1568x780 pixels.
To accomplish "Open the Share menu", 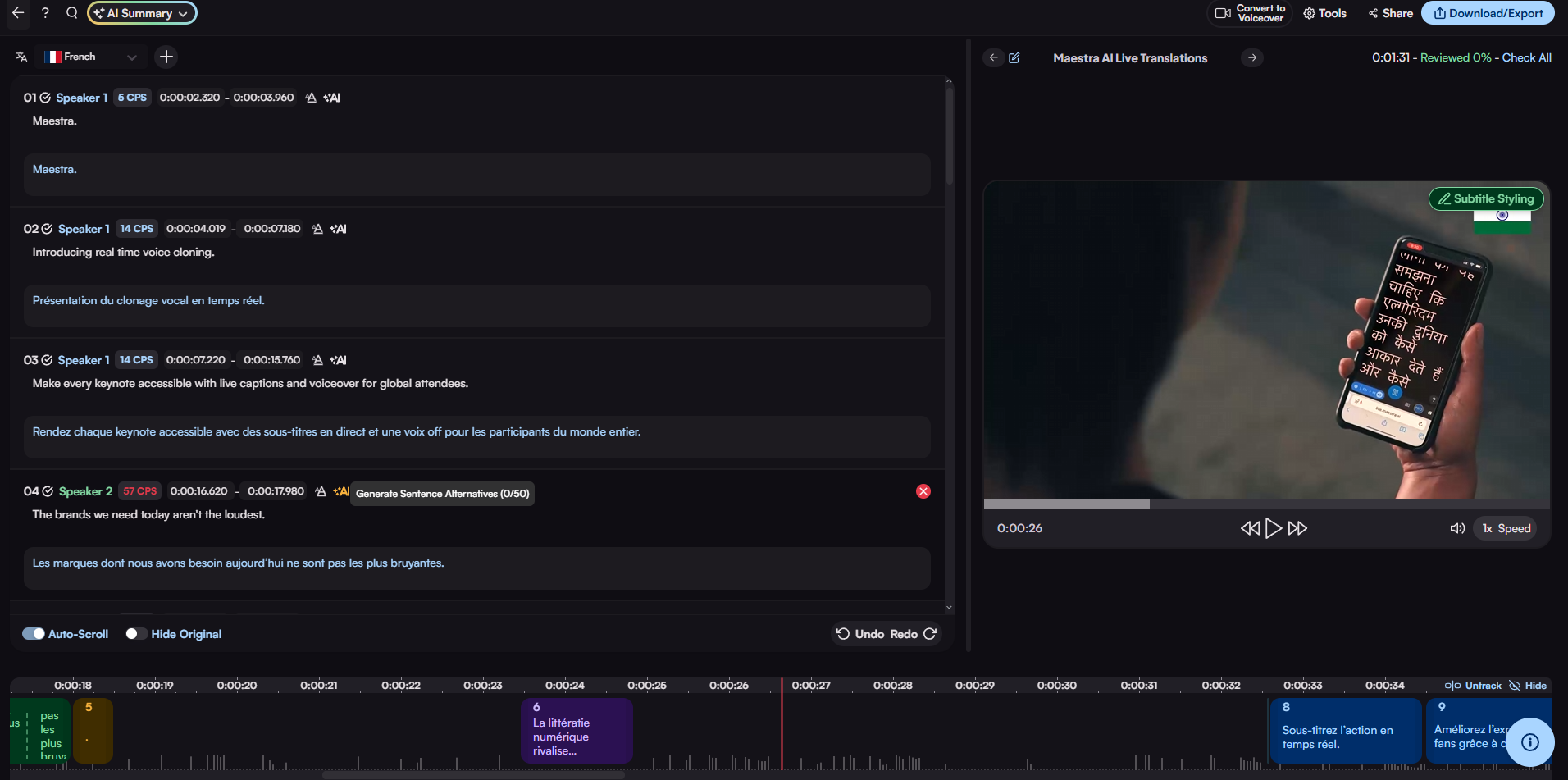I will (1391, 13).
